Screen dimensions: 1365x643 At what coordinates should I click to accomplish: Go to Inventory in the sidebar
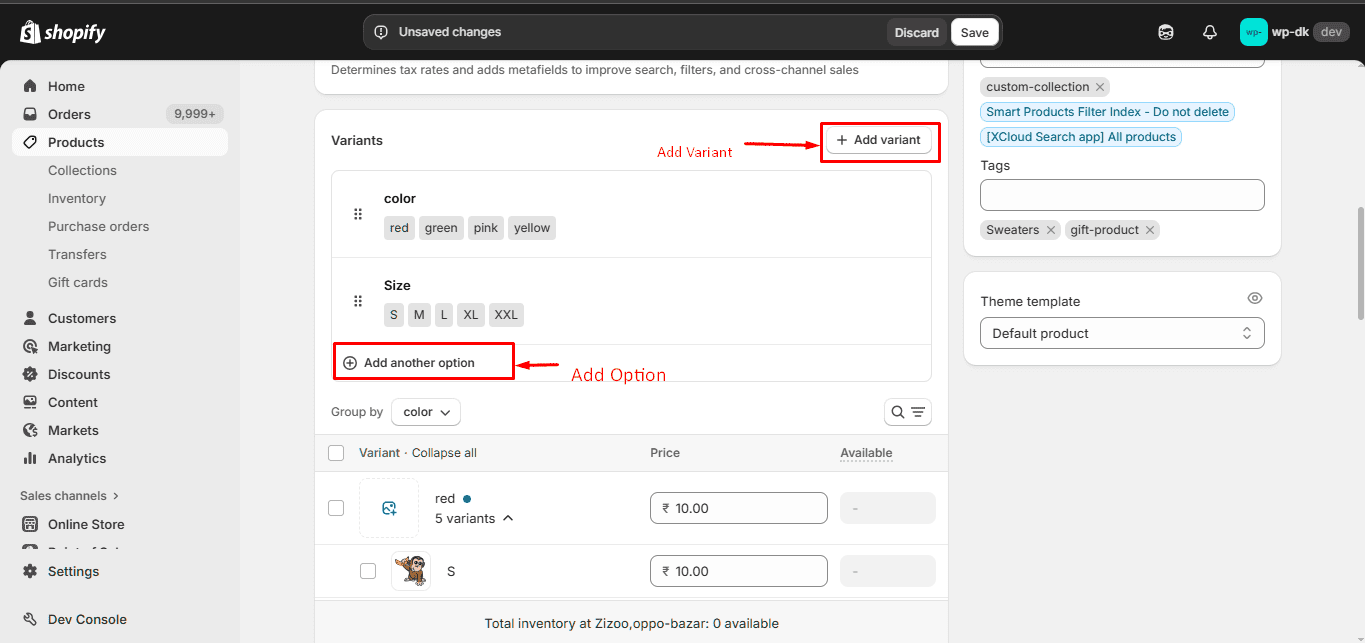click(77, 198)
